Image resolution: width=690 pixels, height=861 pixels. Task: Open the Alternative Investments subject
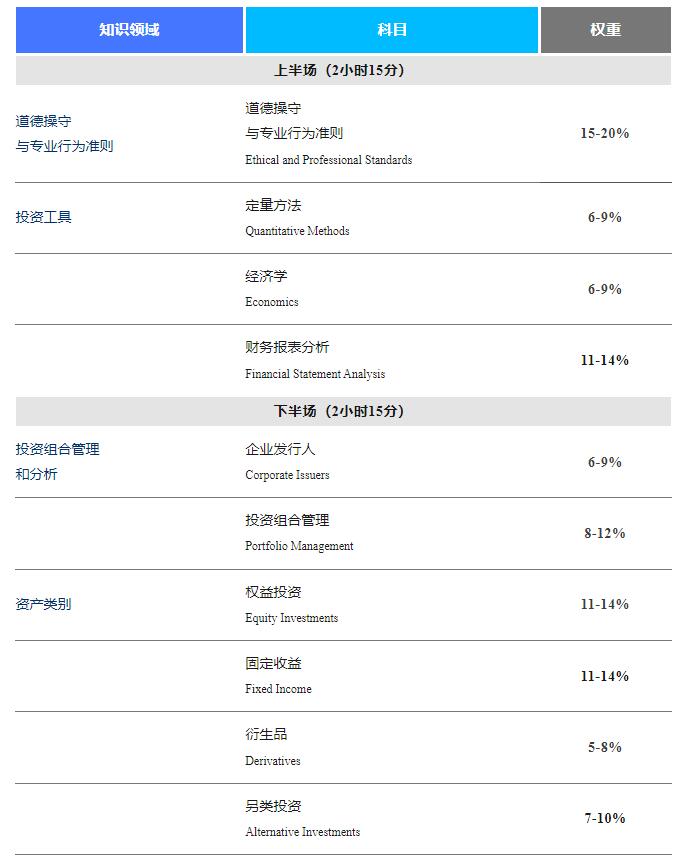point(302,832)
